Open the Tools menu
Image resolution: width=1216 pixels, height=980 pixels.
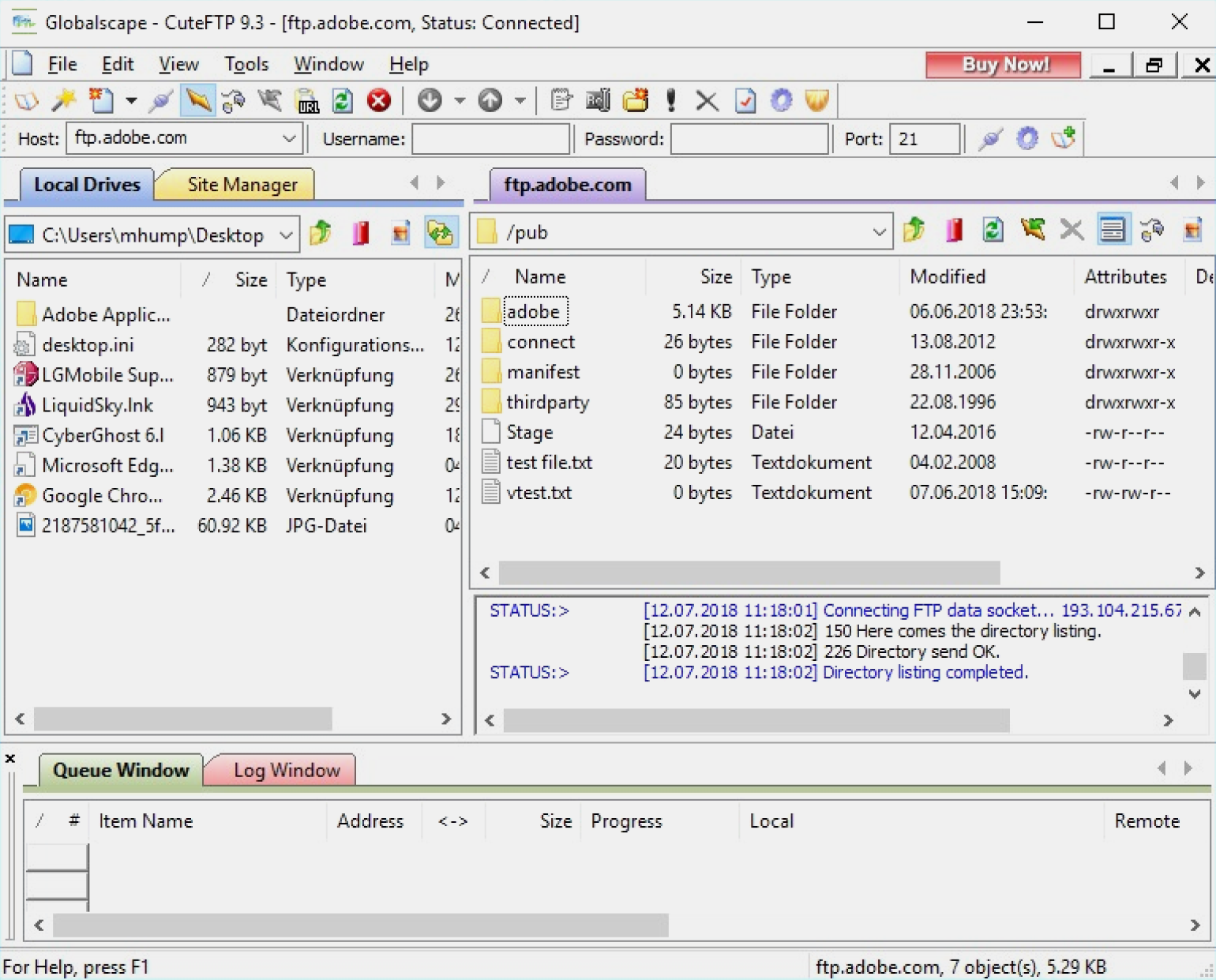[246, 65]
